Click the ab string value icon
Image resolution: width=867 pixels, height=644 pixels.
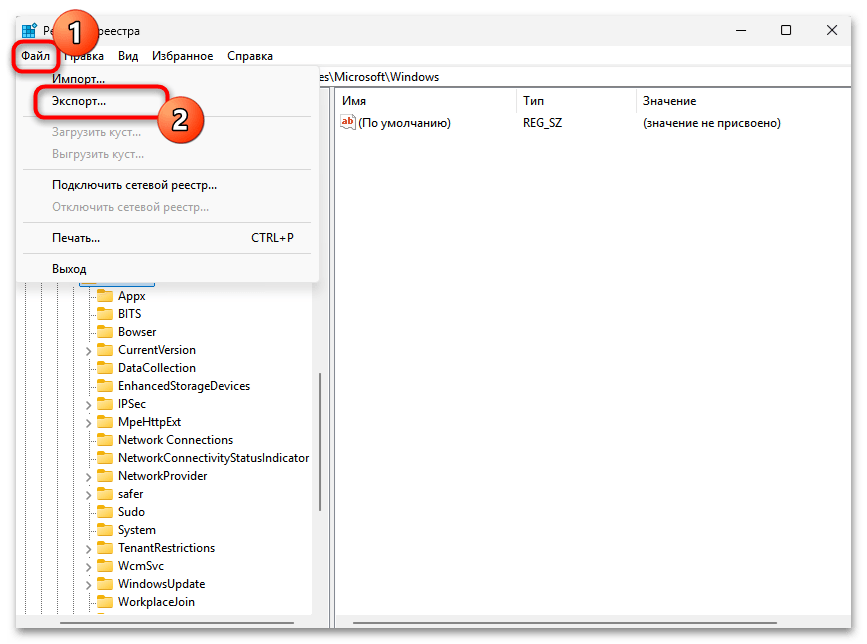pos(347,122)
